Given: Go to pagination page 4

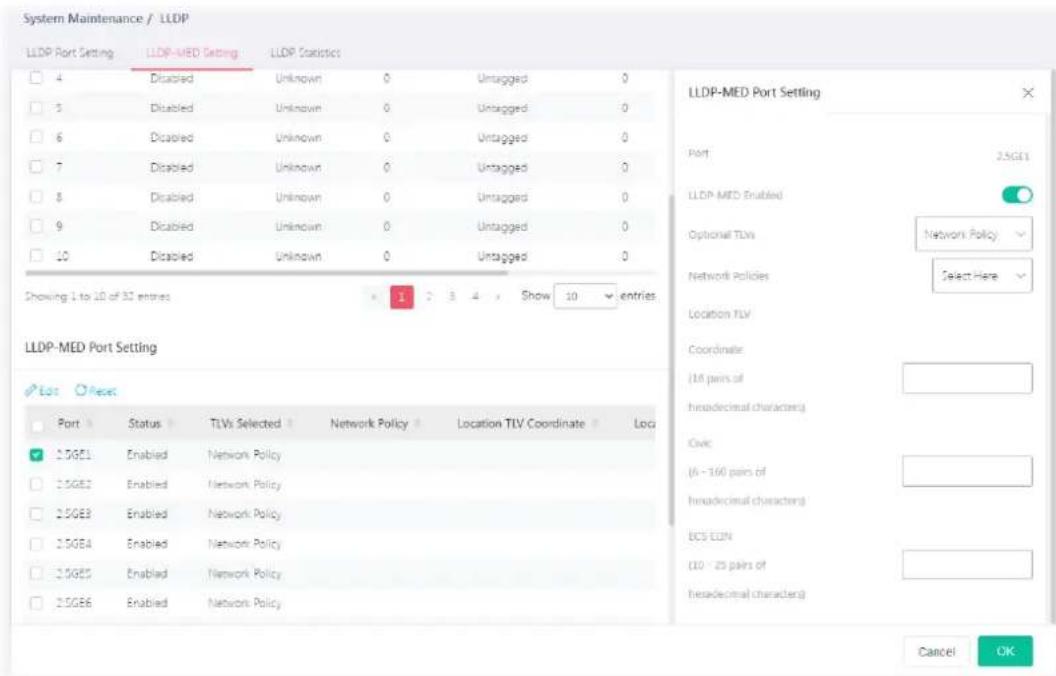Looking at the screenshot, I should point(475,296).
